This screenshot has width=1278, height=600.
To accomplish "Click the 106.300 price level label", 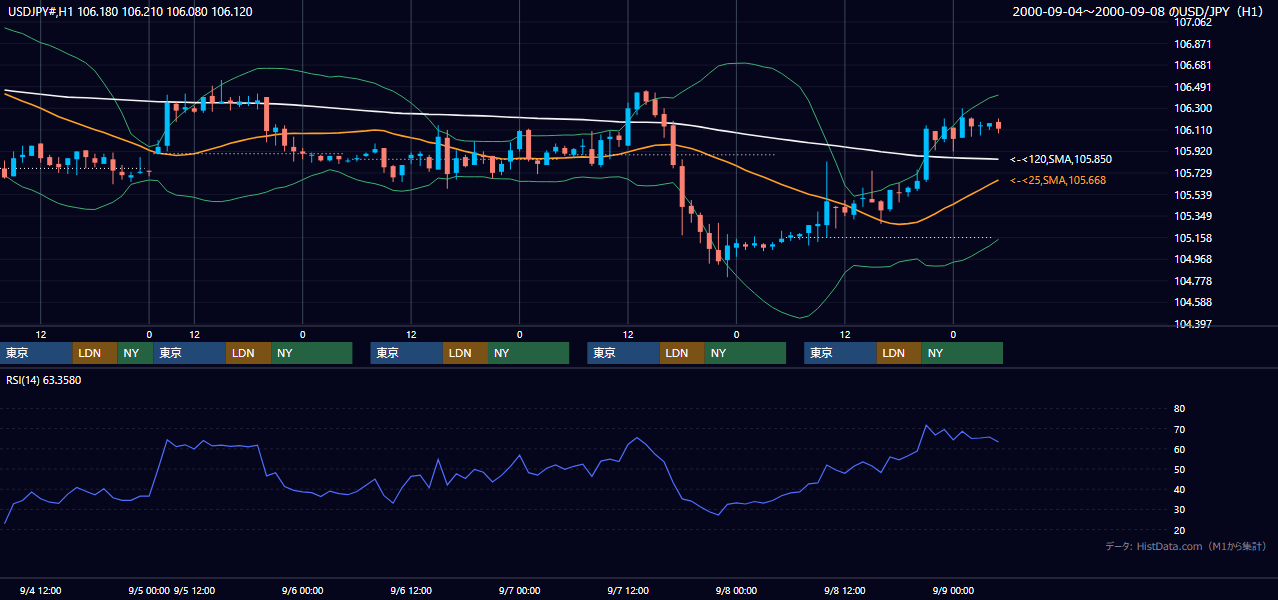I will pyautogui.click(x=1192, y=108).
